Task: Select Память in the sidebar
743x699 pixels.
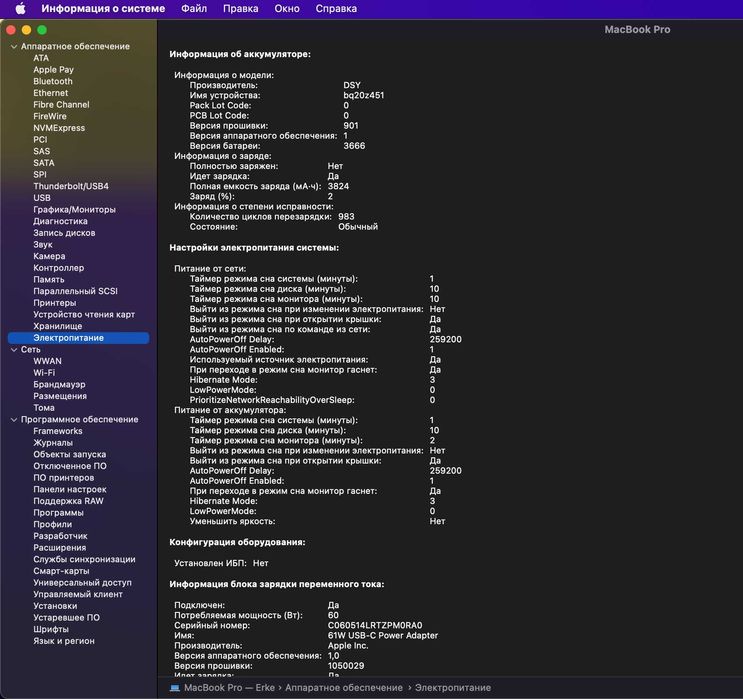Action: pyautogui.click(x=49, y=280)
